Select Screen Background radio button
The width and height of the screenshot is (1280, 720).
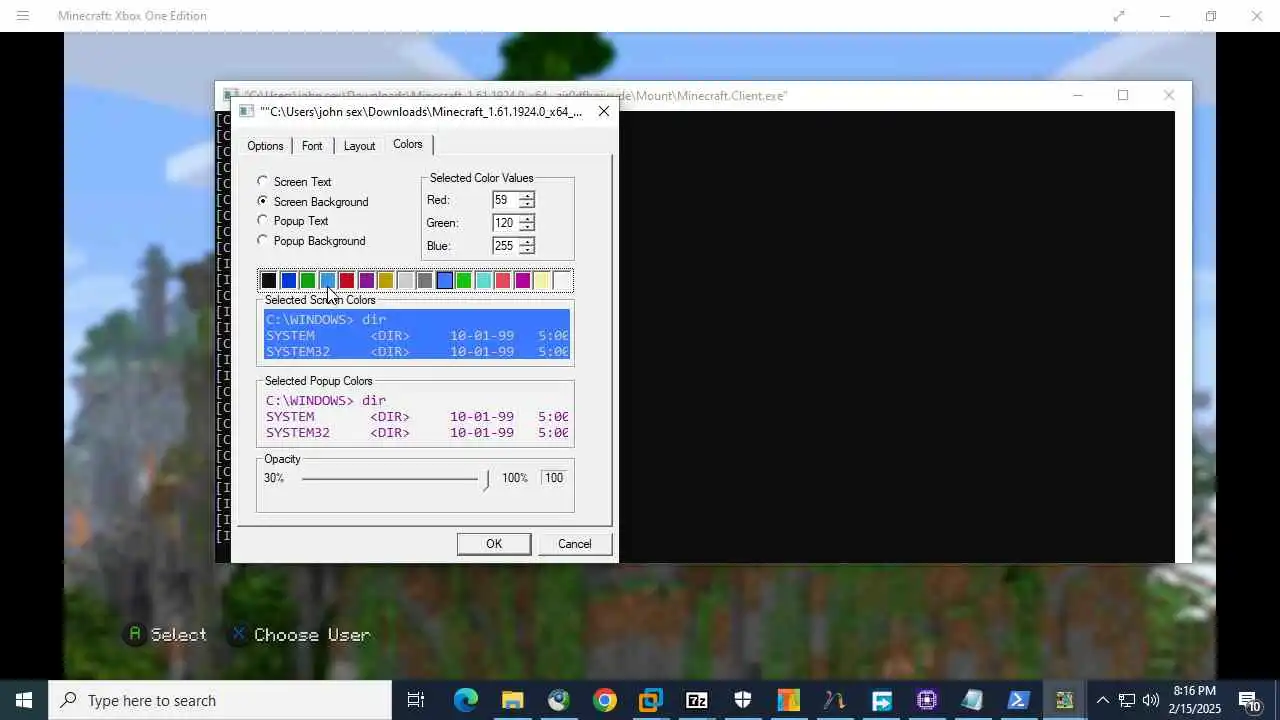point(262,201)
